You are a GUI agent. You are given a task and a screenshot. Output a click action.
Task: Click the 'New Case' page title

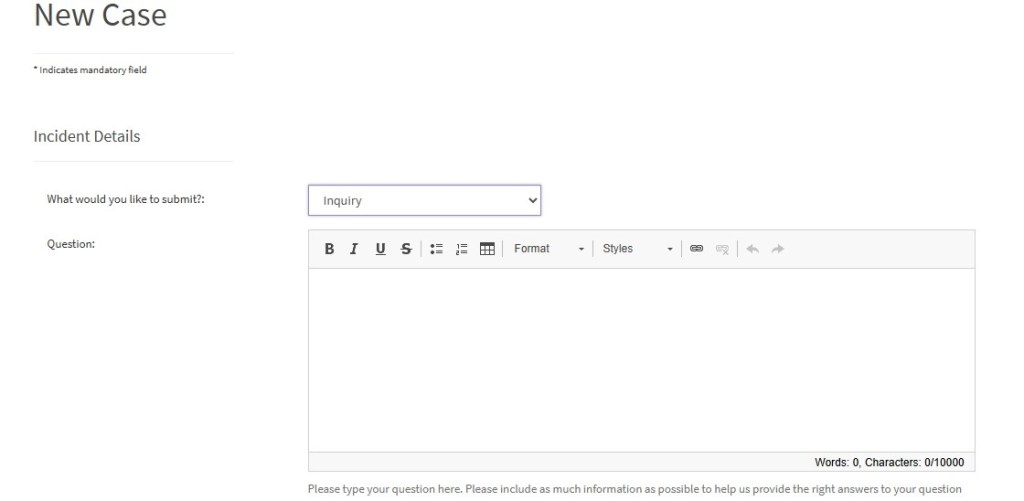pos(100,15)
